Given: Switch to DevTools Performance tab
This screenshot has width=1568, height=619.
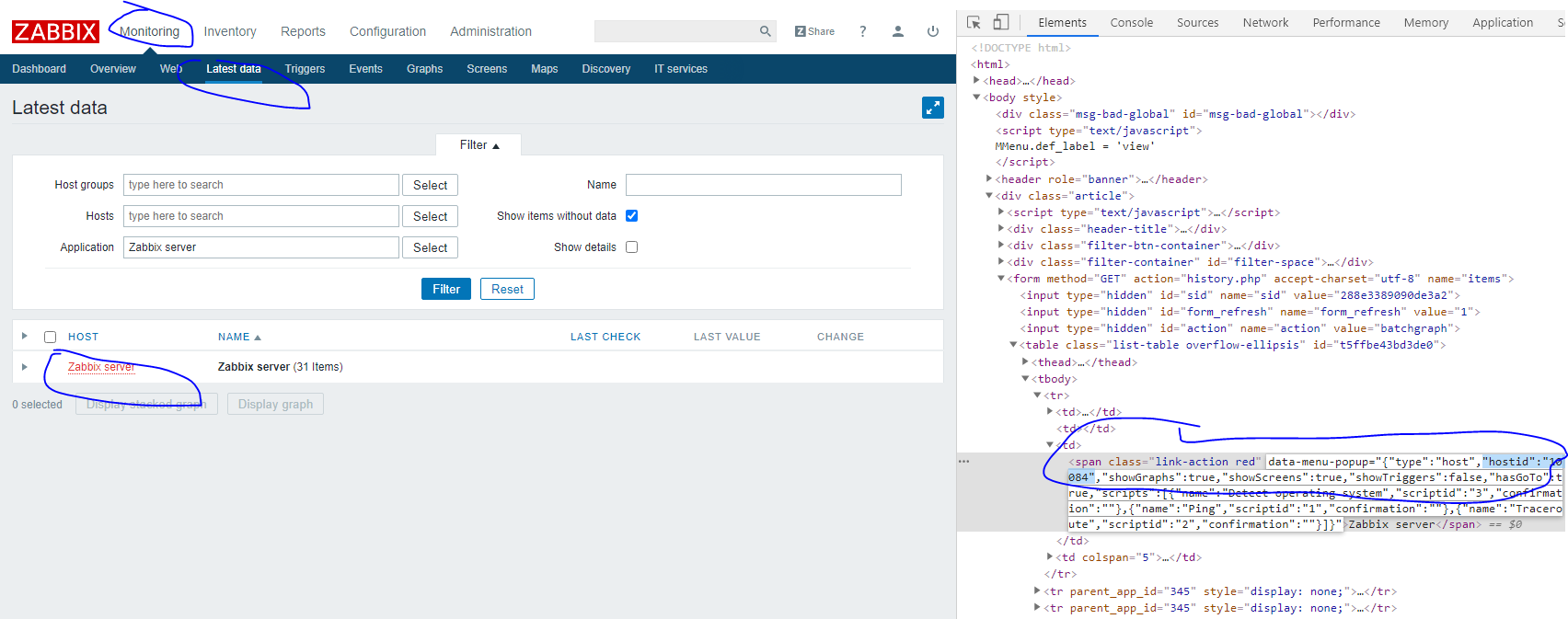Looking at the screenshot, I should 1346,22.
